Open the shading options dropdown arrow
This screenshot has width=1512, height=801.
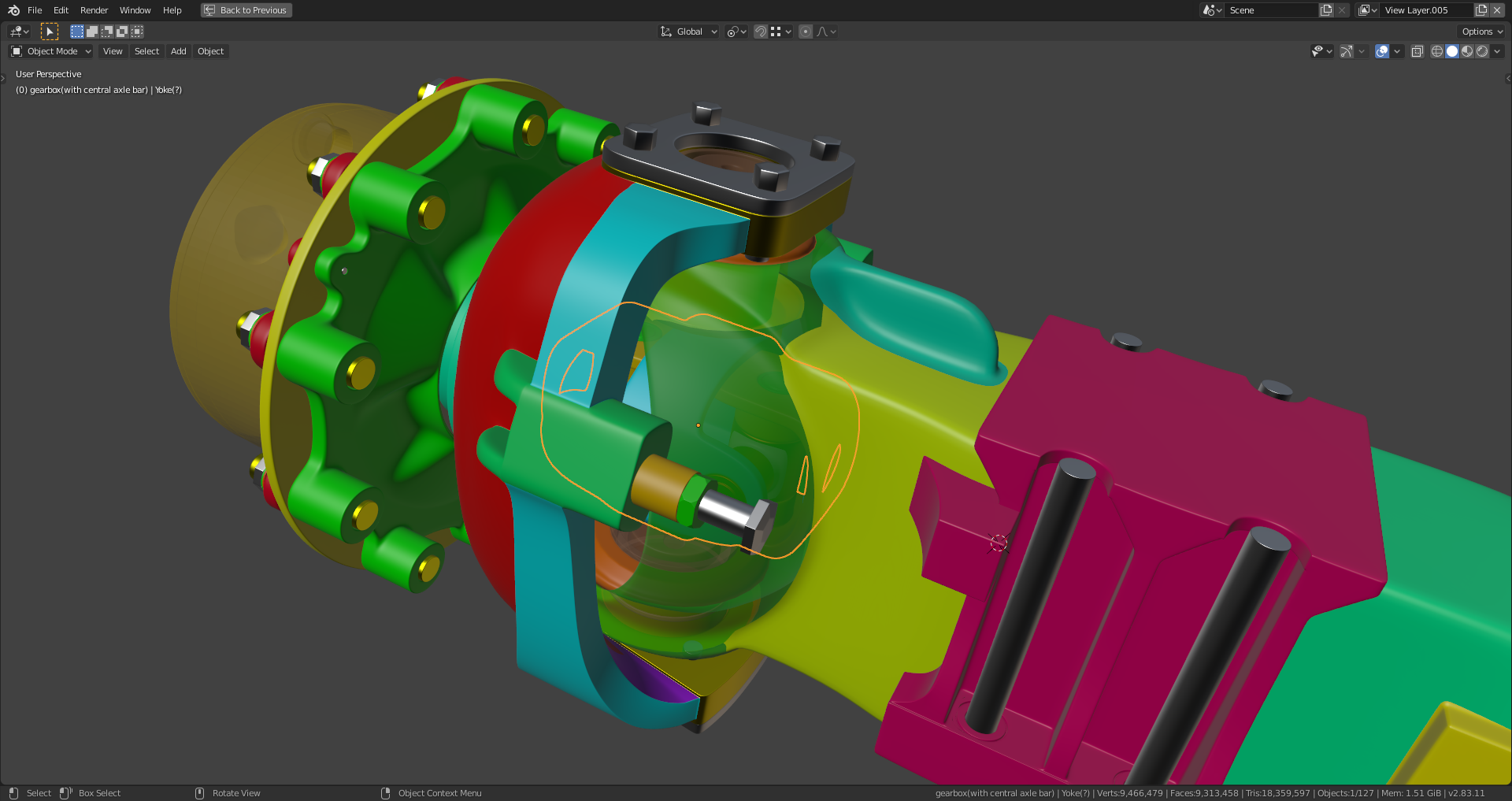click(1497, 51)
